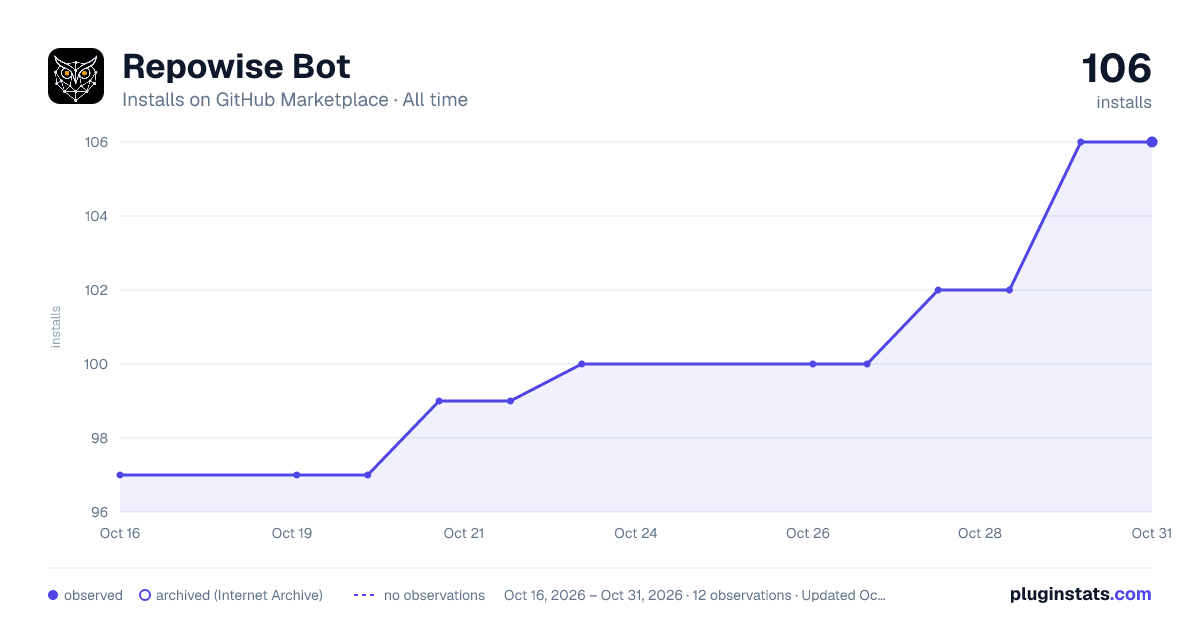
Task: Click the 102 y-axis label
Action: click(x=96, y=290)
